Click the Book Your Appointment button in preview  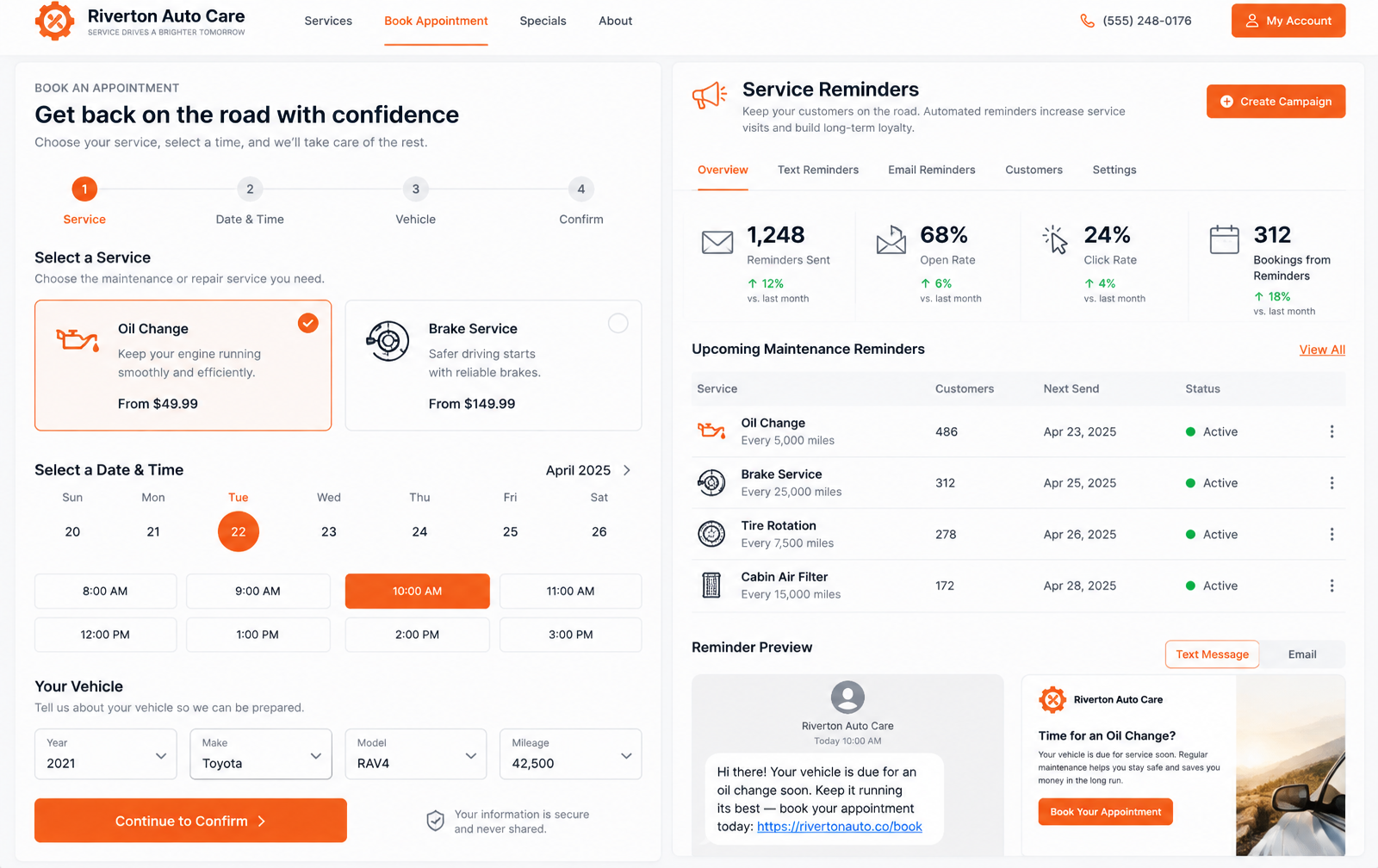click(x=1105, y=812)
